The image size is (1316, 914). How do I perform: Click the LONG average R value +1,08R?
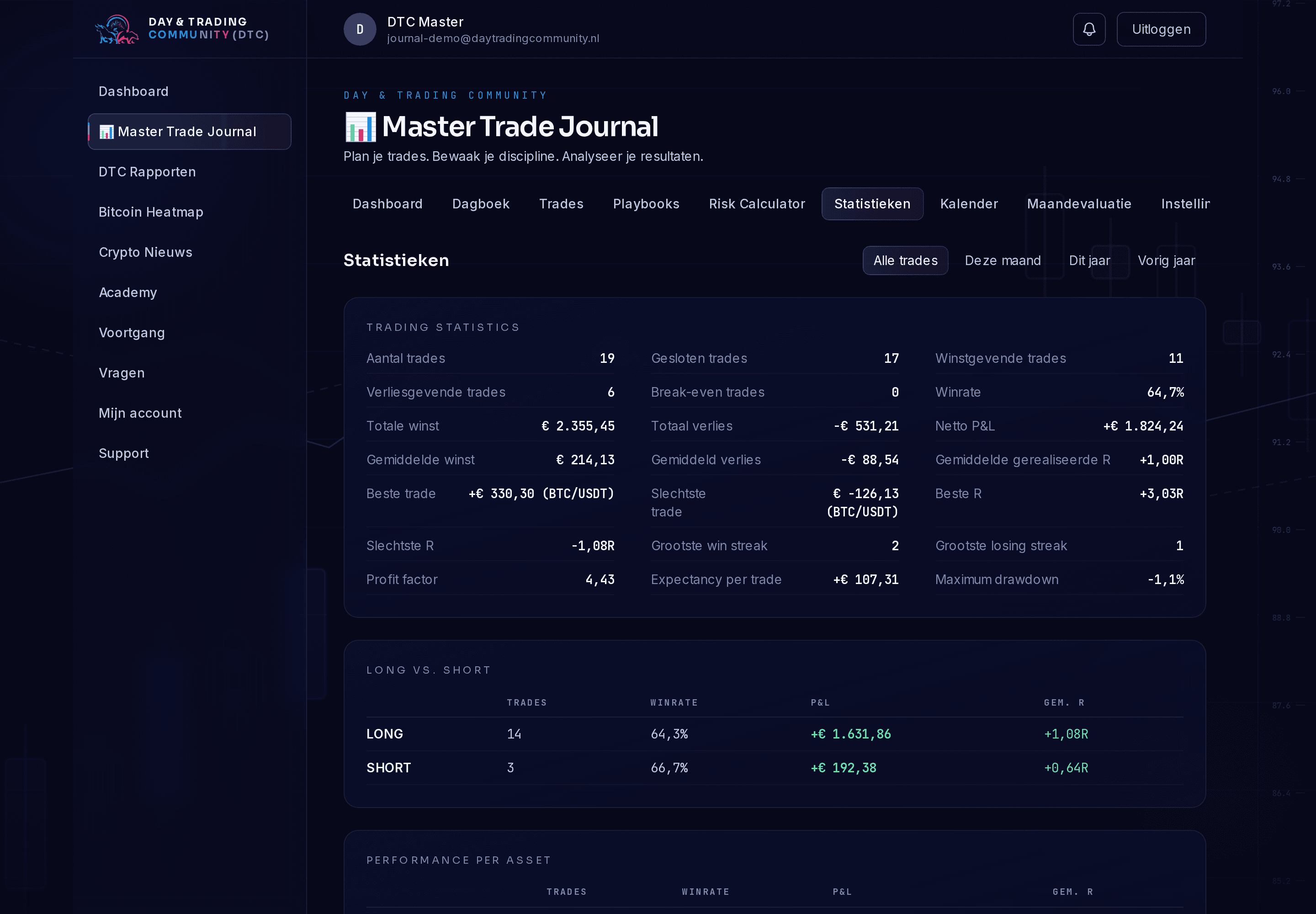tap(1066, 734)
